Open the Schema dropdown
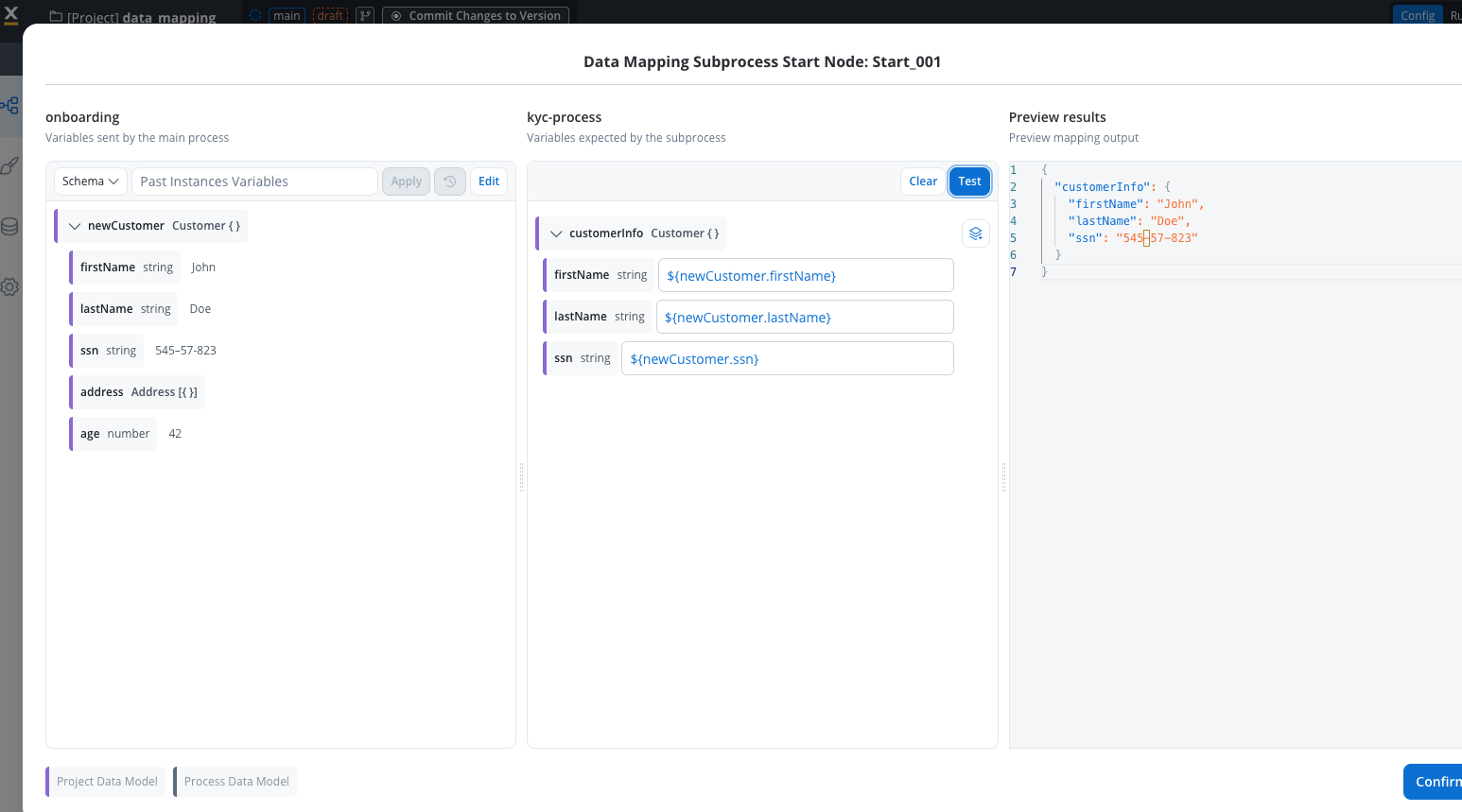Viewport: 1462px width, 812px height. pyautogui.click(x=91, y=181)
